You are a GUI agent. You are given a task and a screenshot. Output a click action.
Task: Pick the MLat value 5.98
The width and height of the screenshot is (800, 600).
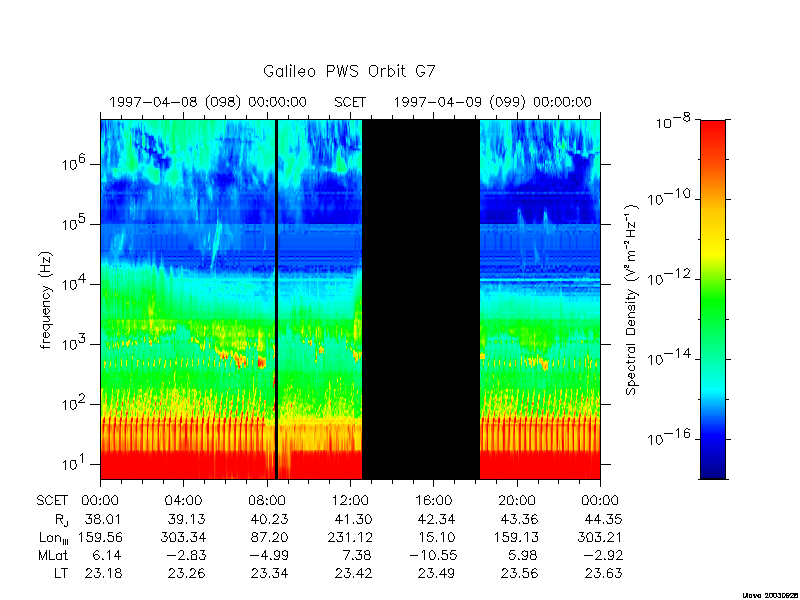[523, 555]
